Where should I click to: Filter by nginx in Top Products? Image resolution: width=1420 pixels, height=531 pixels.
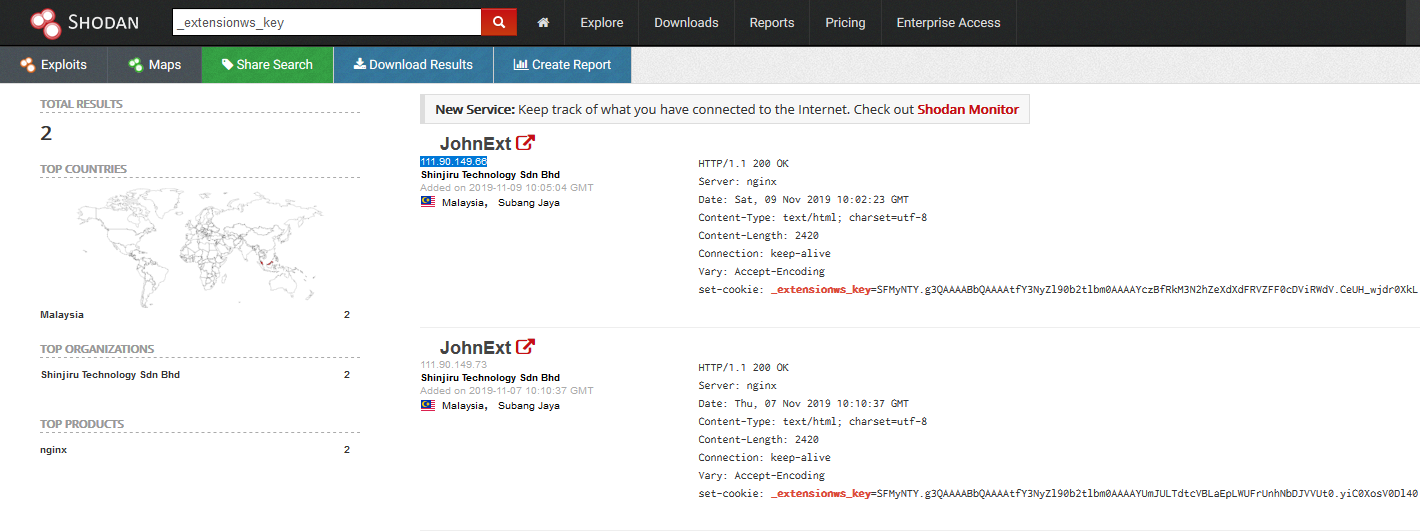pos(54,450)
